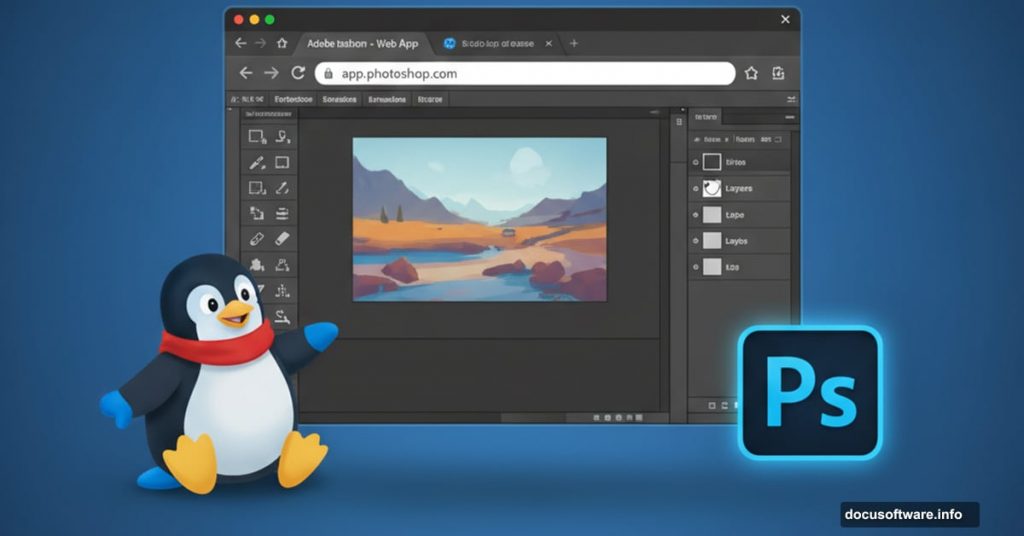Switch to the second browser tab with blue icon
Viewport: 1024px width, 536px height.
(495, 44)
